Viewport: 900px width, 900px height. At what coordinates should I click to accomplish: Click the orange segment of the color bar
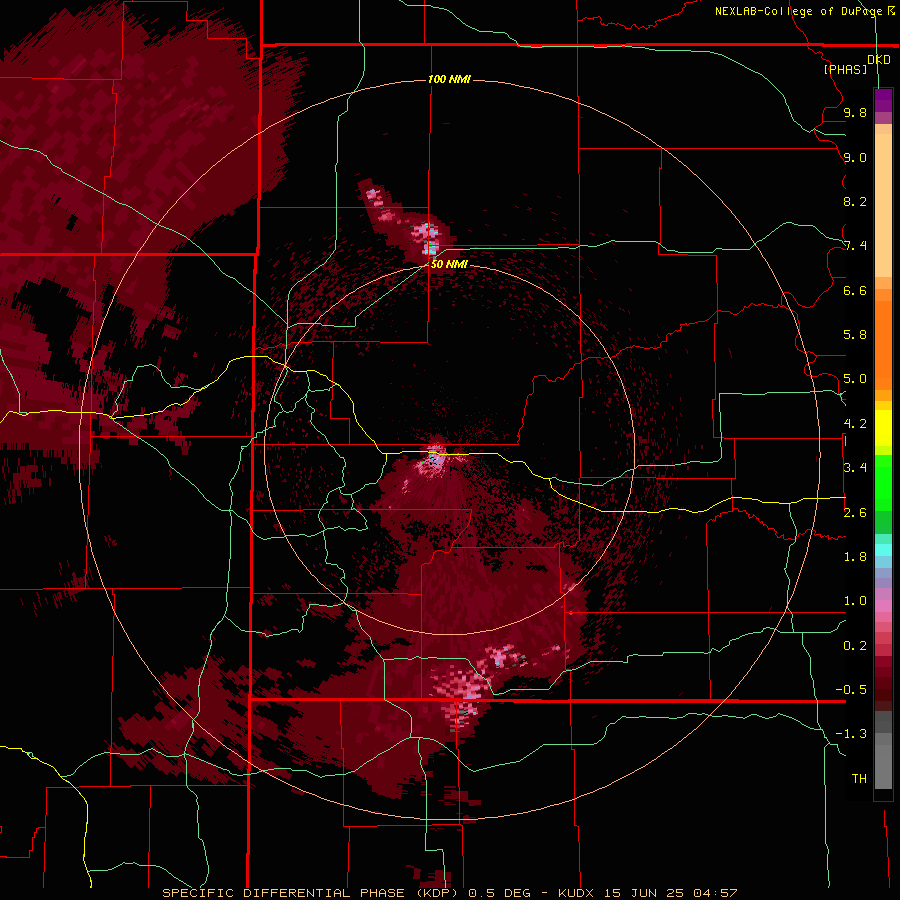coord(883,338)
